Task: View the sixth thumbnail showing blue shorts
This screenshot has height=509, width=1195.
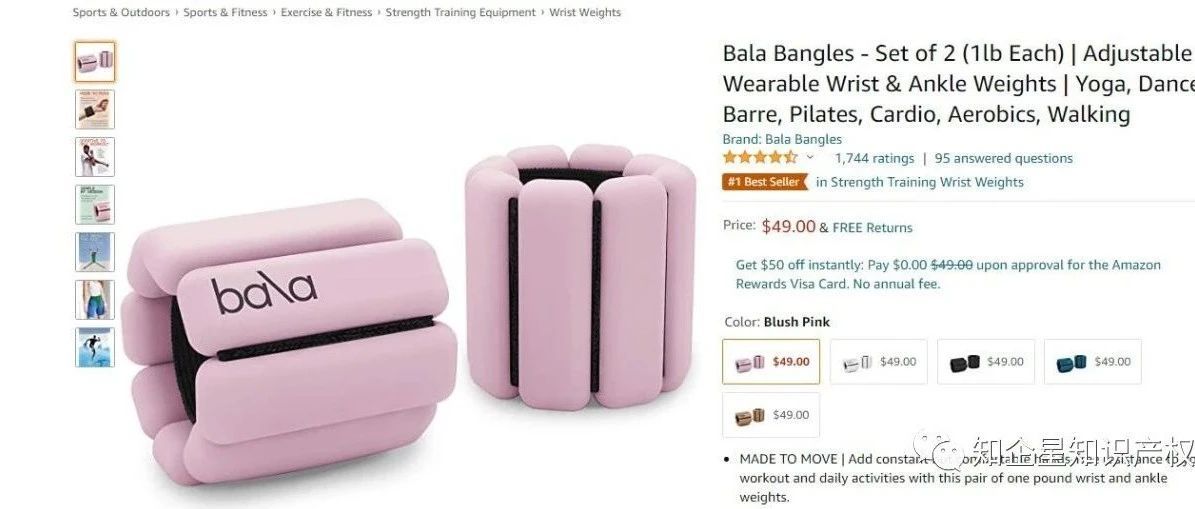Action: (95, 299)
